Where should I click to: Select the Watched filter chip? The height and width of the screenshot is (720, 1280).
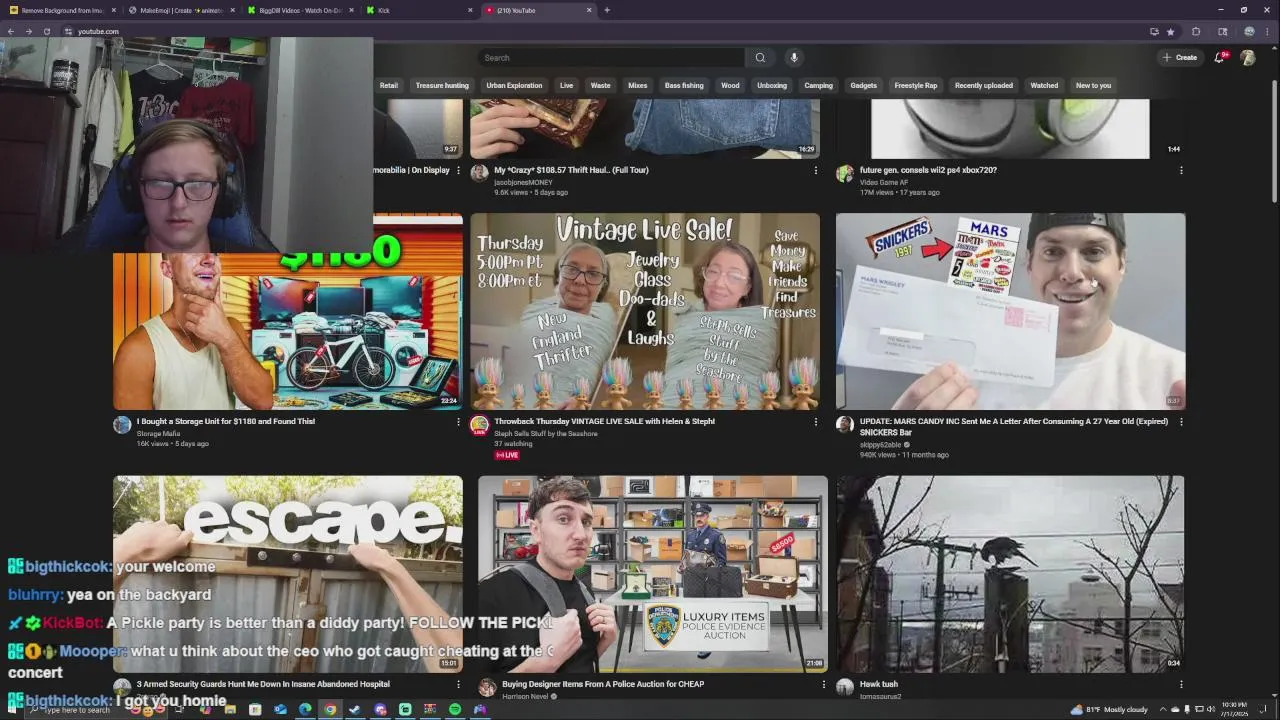tap(1044, 86)
